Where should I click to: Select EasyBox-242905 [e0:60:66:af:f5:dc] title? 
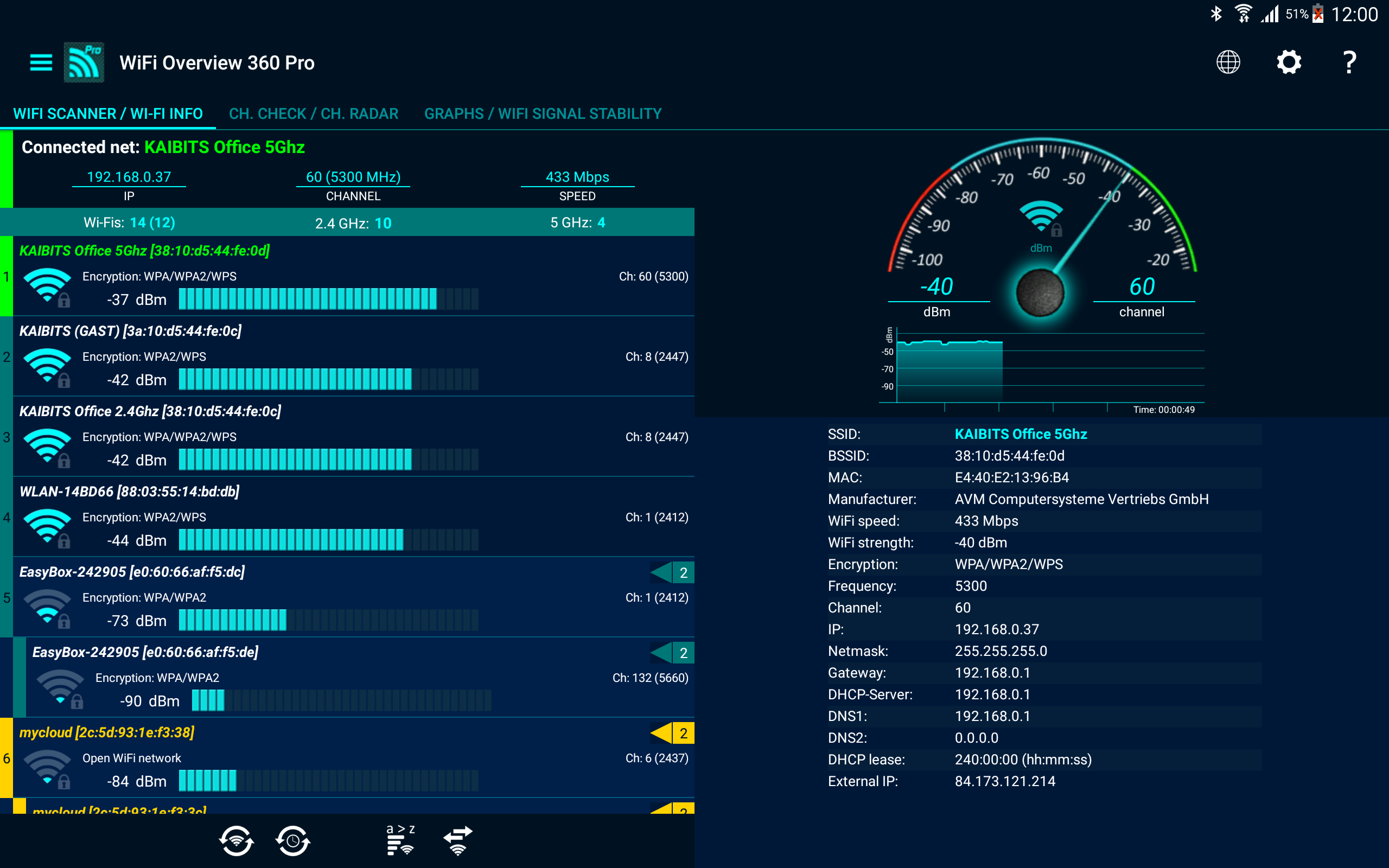tap(132, 572)
